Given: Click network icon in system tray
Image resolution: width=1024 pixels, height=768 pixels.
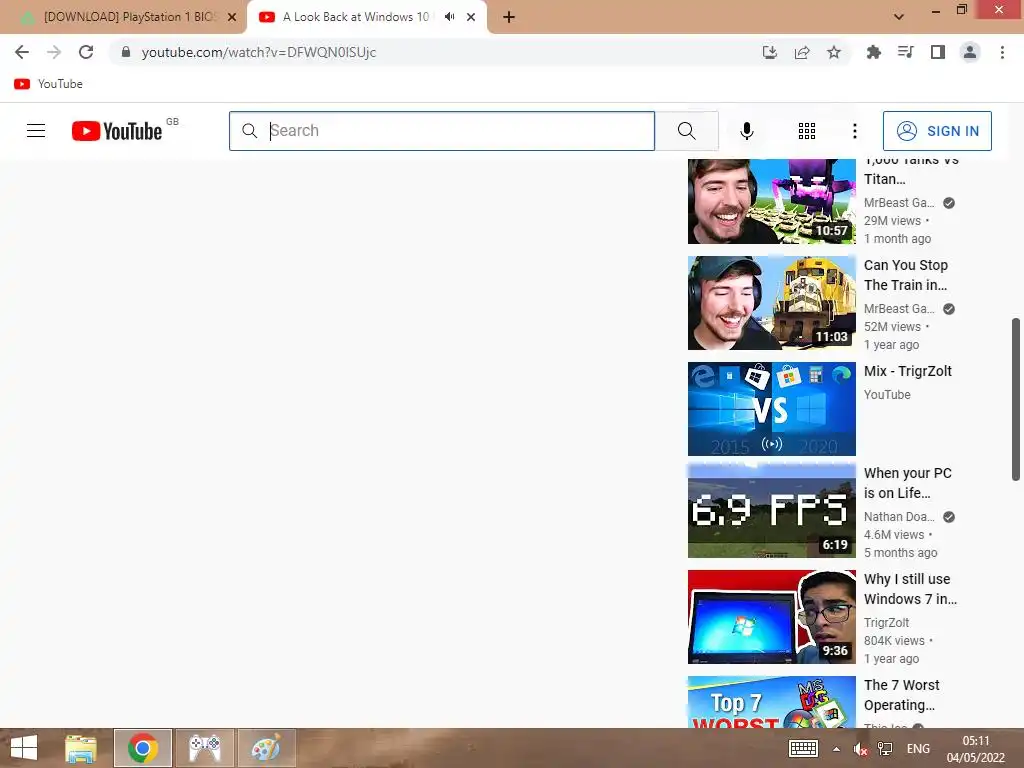Looking at the screenshot, I should coord(885,748).
